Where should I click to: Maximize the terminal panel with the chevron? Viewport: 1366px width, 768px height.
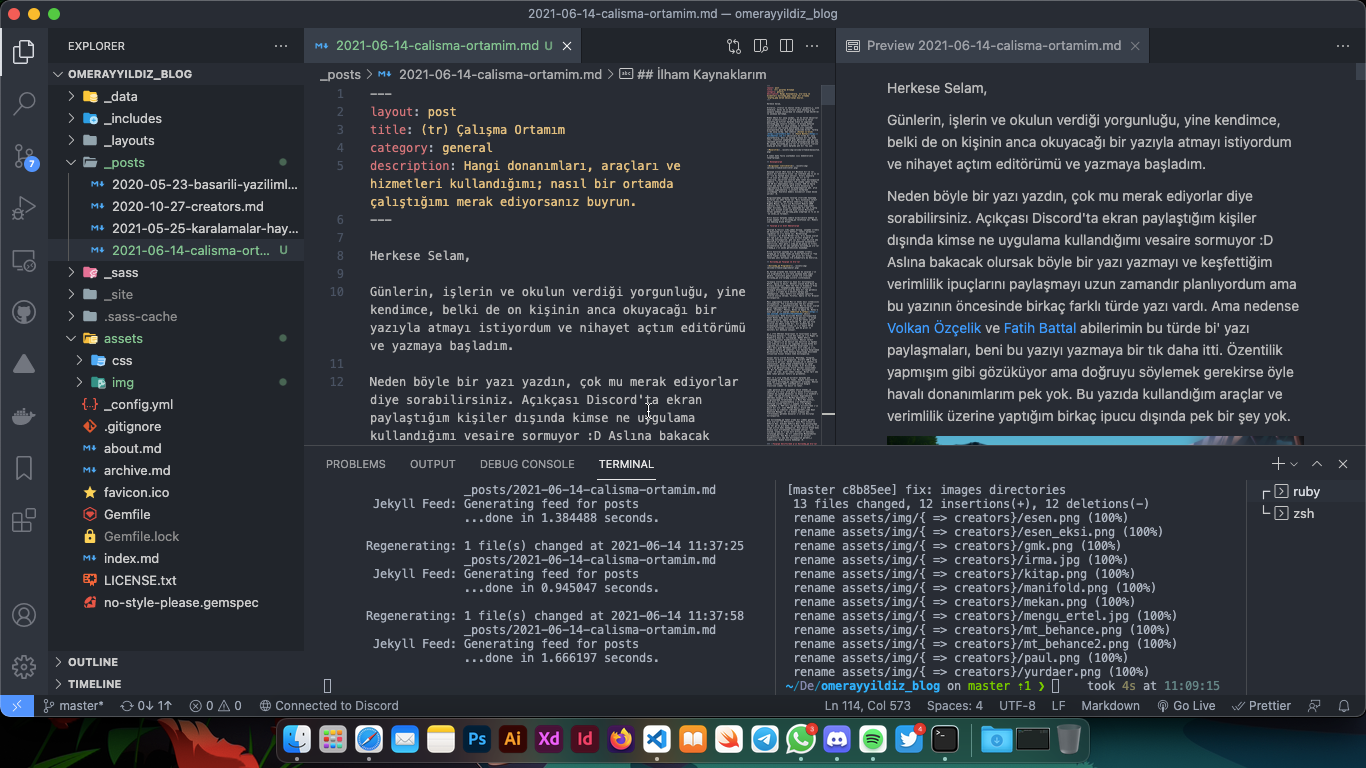coord(1317,464)
